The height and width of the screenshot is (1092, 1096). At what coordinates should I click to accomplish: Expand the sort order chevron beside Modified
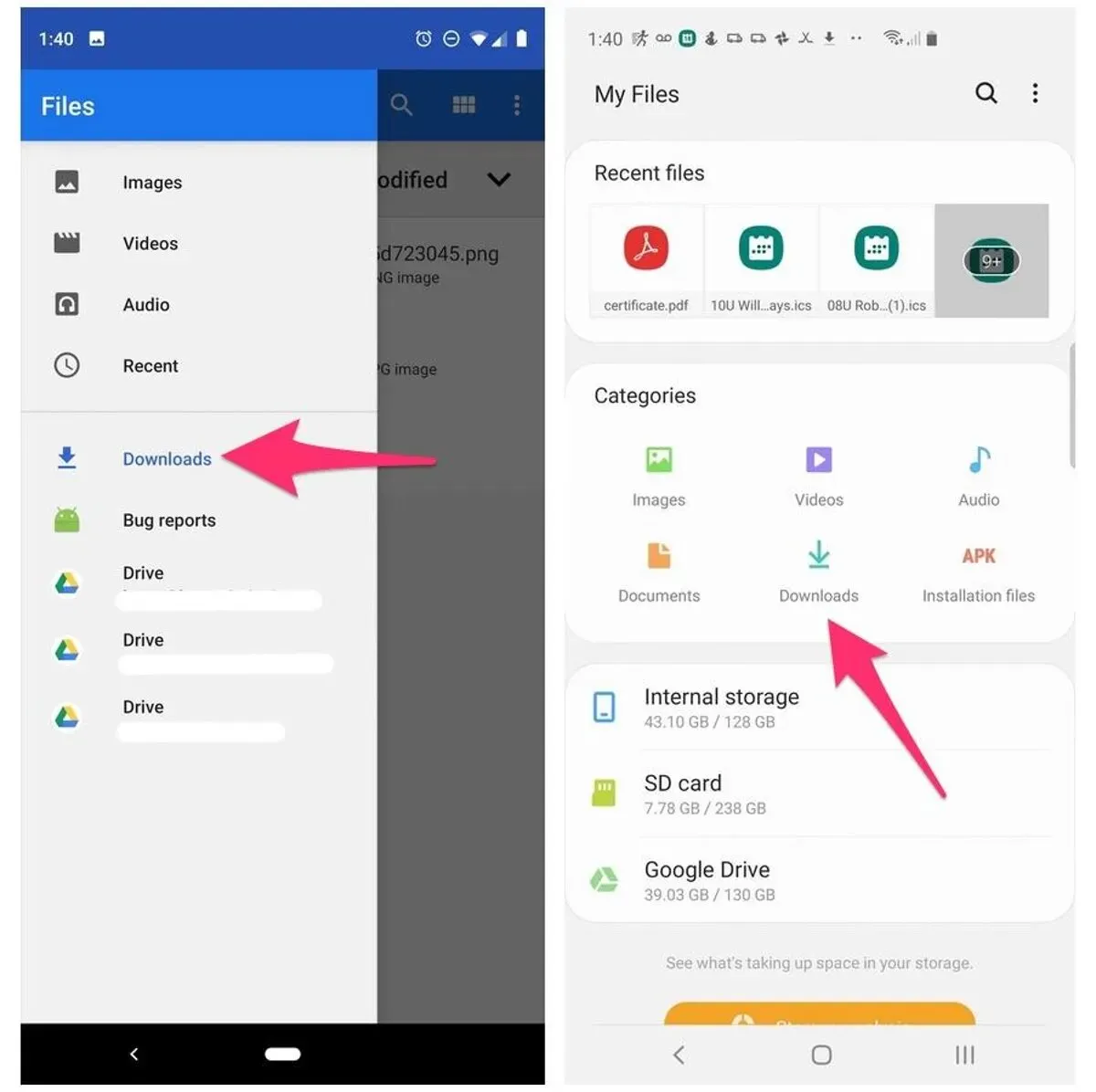(499, 180)
